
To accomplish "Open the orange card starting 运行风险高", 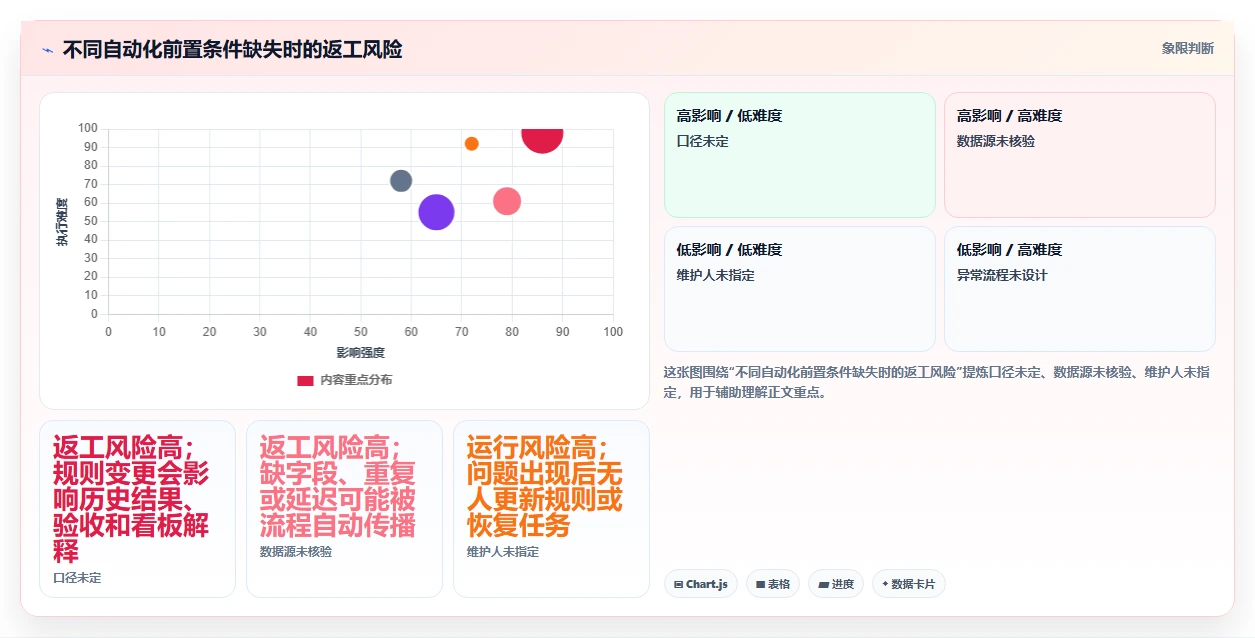I will [551, 509].
